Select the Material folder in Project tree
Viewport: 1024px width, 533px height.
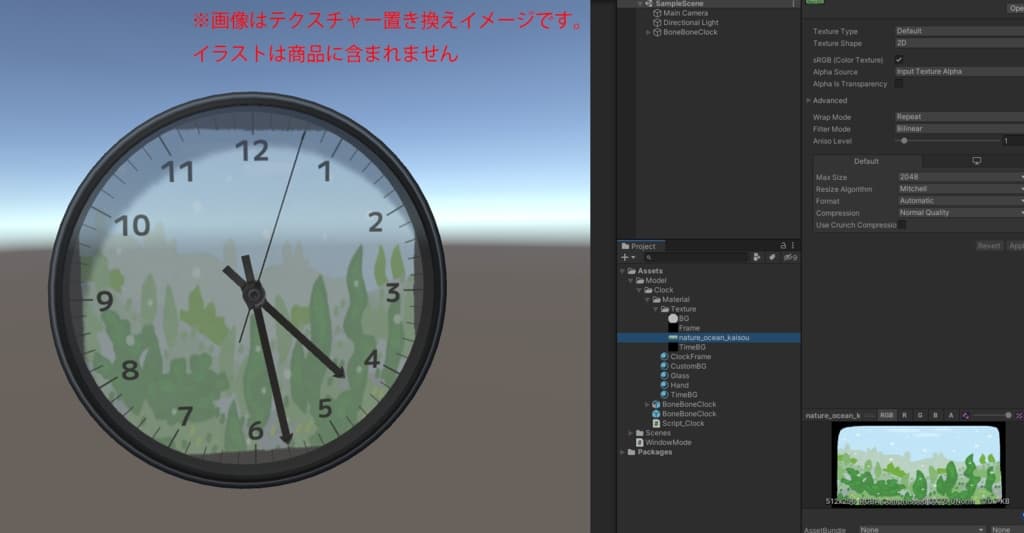(x=671, y=299)
